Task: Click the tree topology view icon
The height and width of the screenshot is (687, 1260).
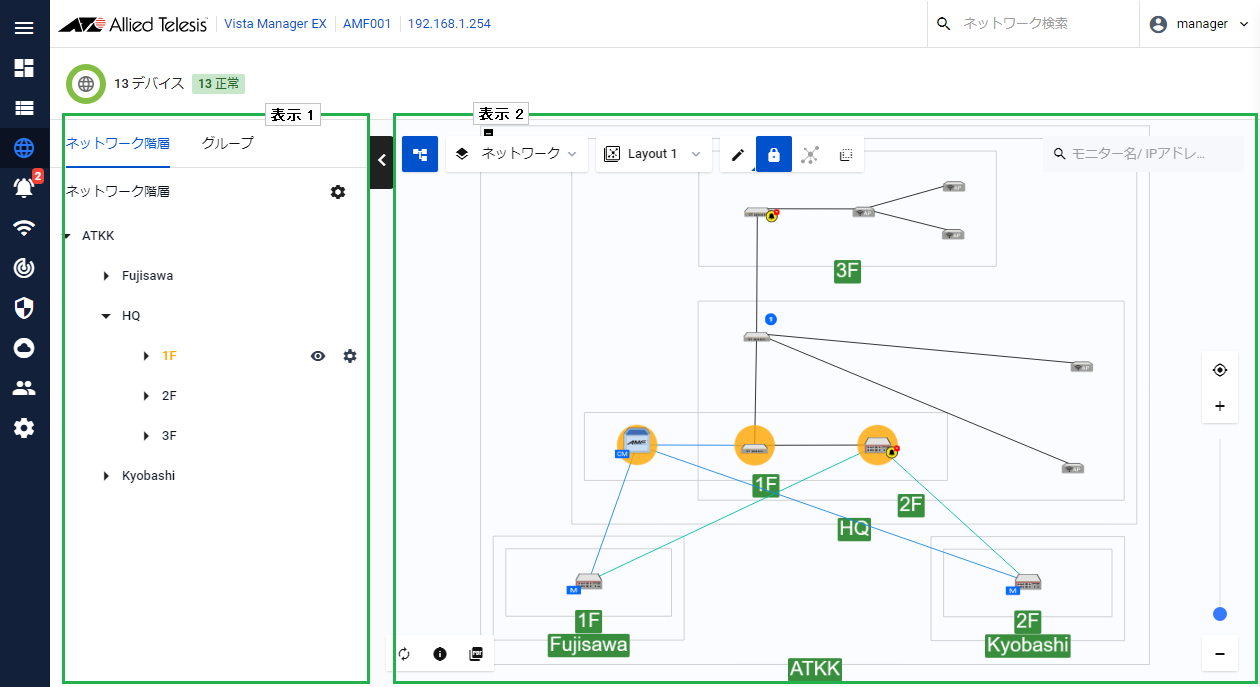Action: 420,155
